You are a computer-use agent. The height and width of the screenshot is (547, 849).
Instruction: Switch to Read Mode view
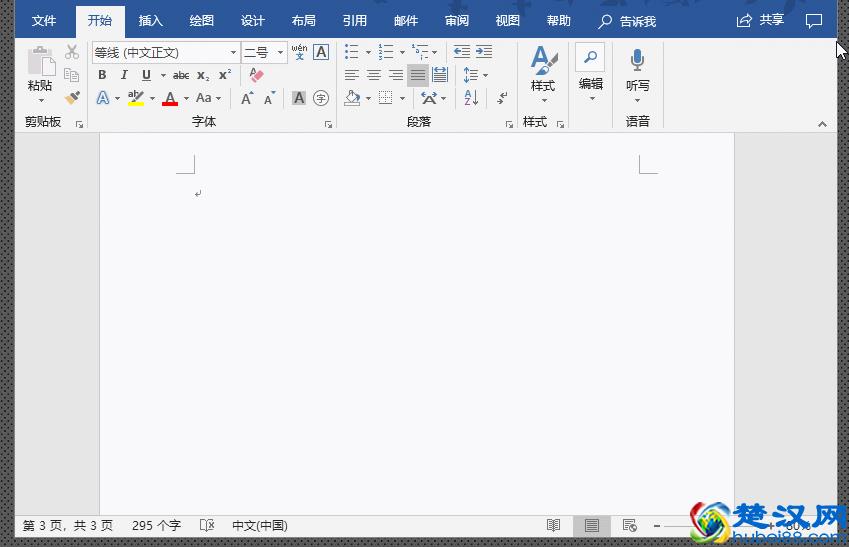(x=553, y=525)
